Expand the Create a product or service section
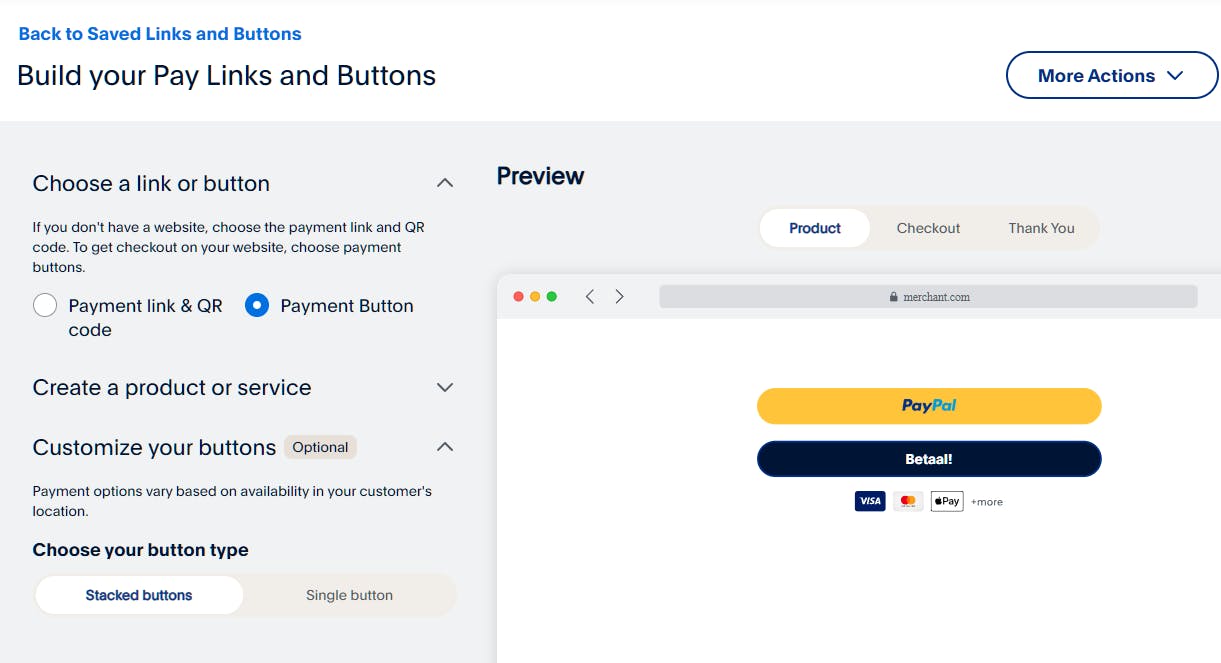Image resolution: width=1221 pixels, height=663 pixels. pos(445,387)
